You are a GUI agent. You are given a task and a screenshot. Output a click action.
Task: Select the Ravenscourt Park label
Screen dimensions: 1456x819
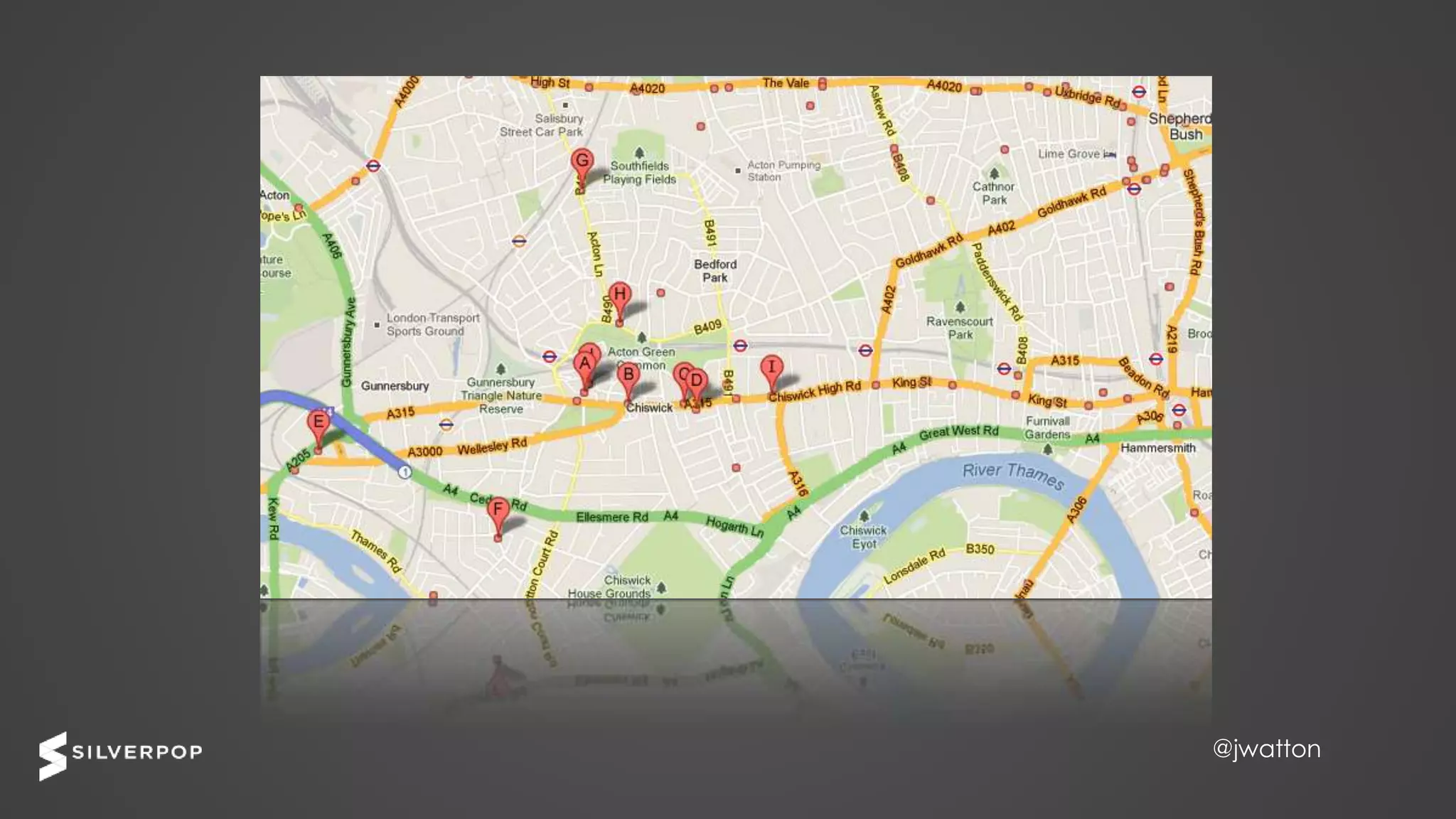point(960,328)
